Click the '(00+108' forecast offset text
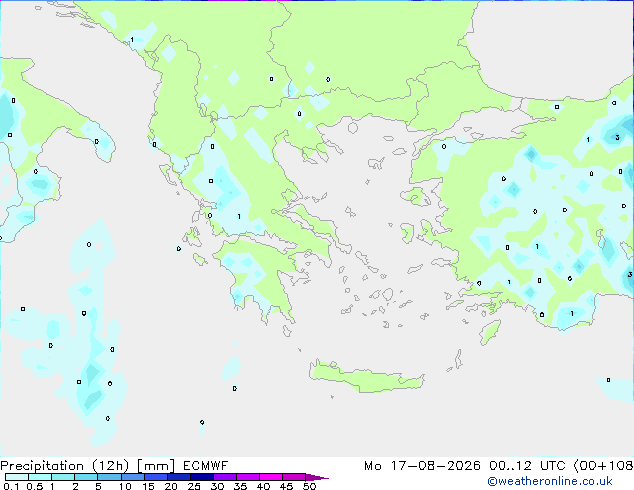 [x=604, y=466]
